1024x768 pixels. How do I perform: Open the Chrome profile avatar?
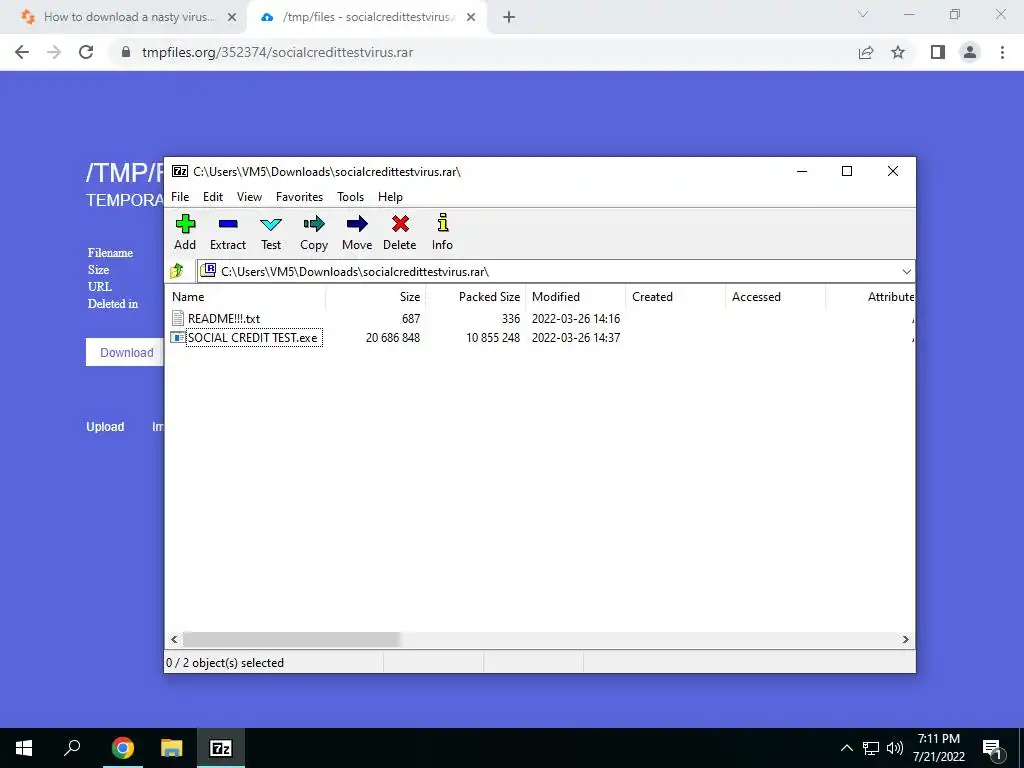[x=970, y=52]
